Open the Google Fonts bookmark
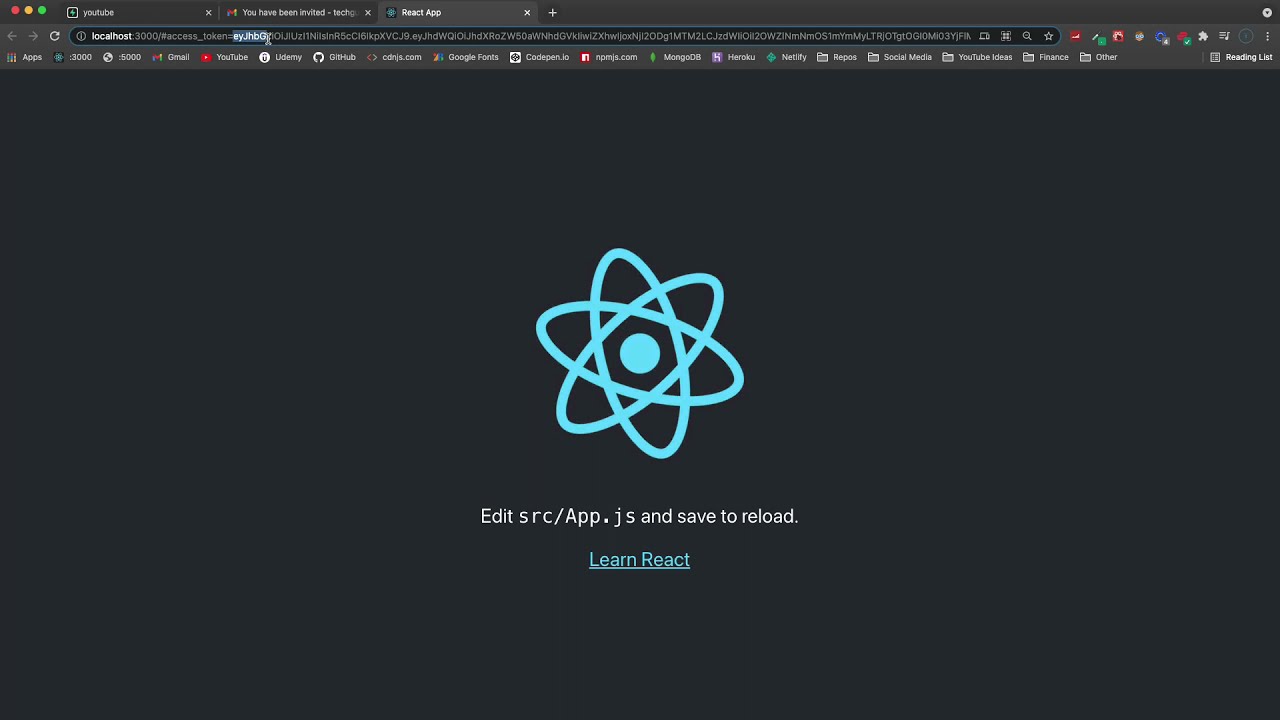The width and height of the screenshot is (1280, 720). click(x=465, y=57)
